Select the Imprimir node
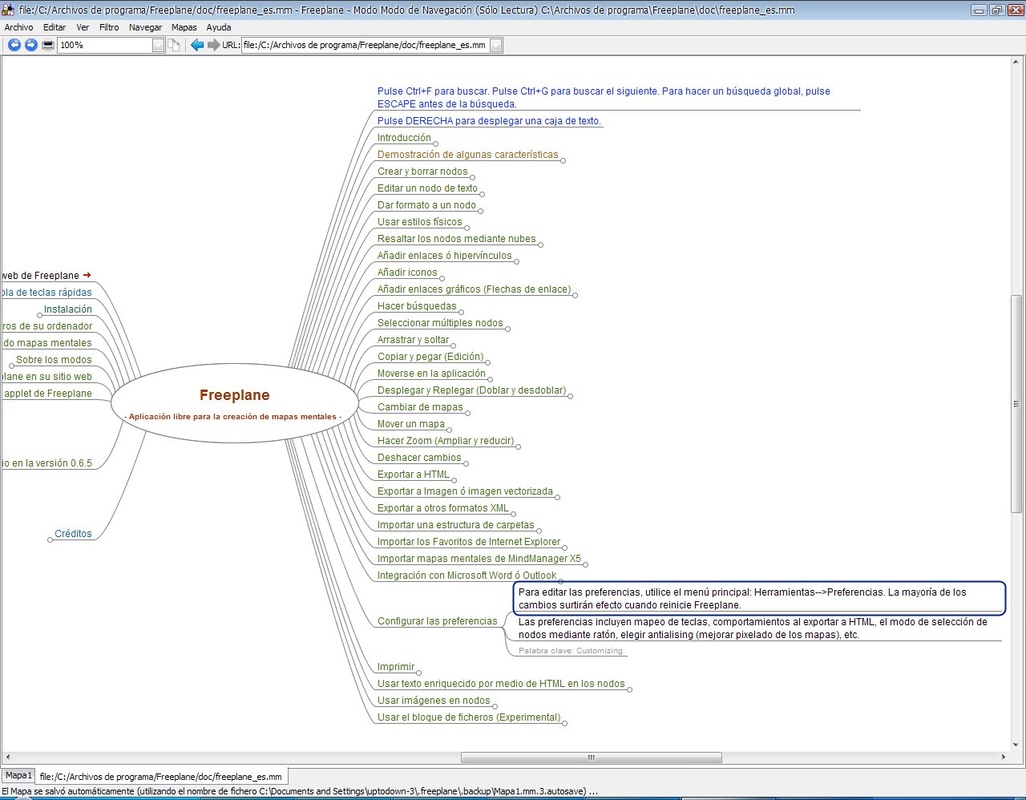 click(x=395, y=667)
